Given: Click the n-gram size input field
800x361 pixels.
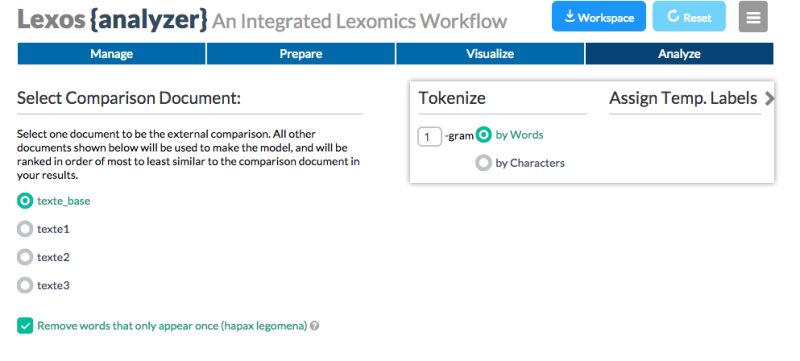Looking at the screenshot, I should 430,137.
